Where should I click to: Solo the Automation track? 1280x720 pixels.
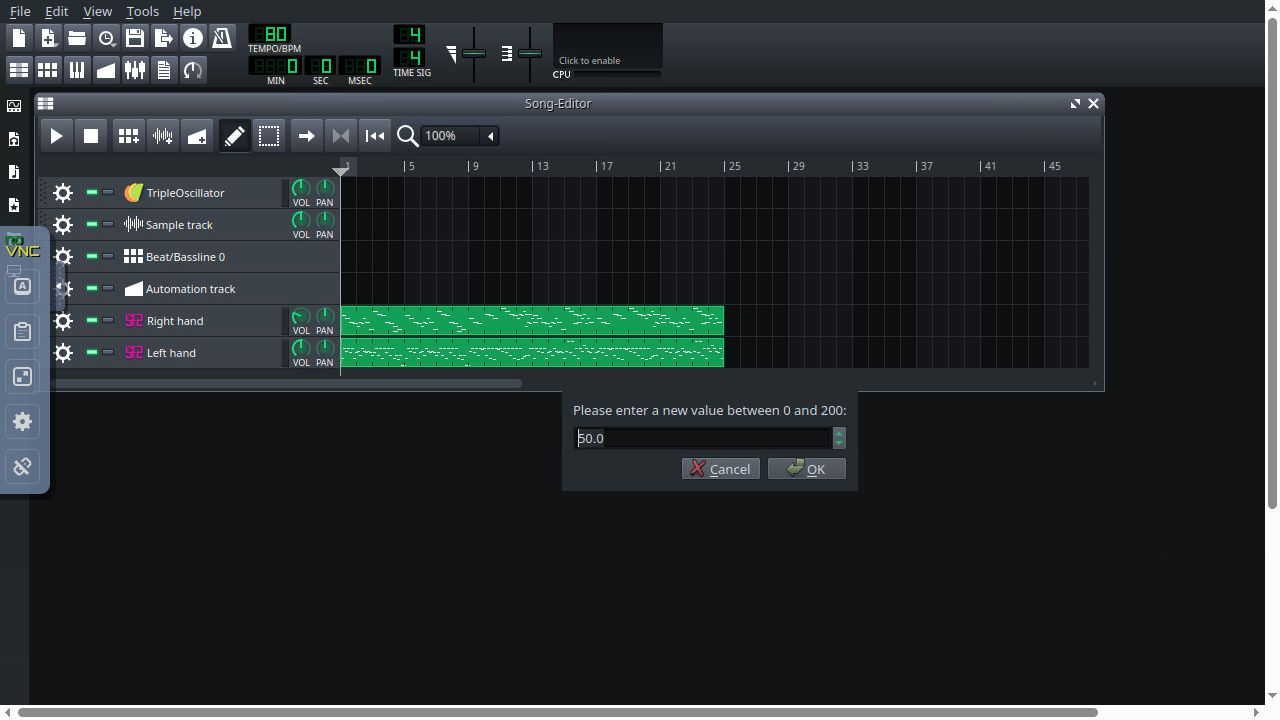click(108, 288)
